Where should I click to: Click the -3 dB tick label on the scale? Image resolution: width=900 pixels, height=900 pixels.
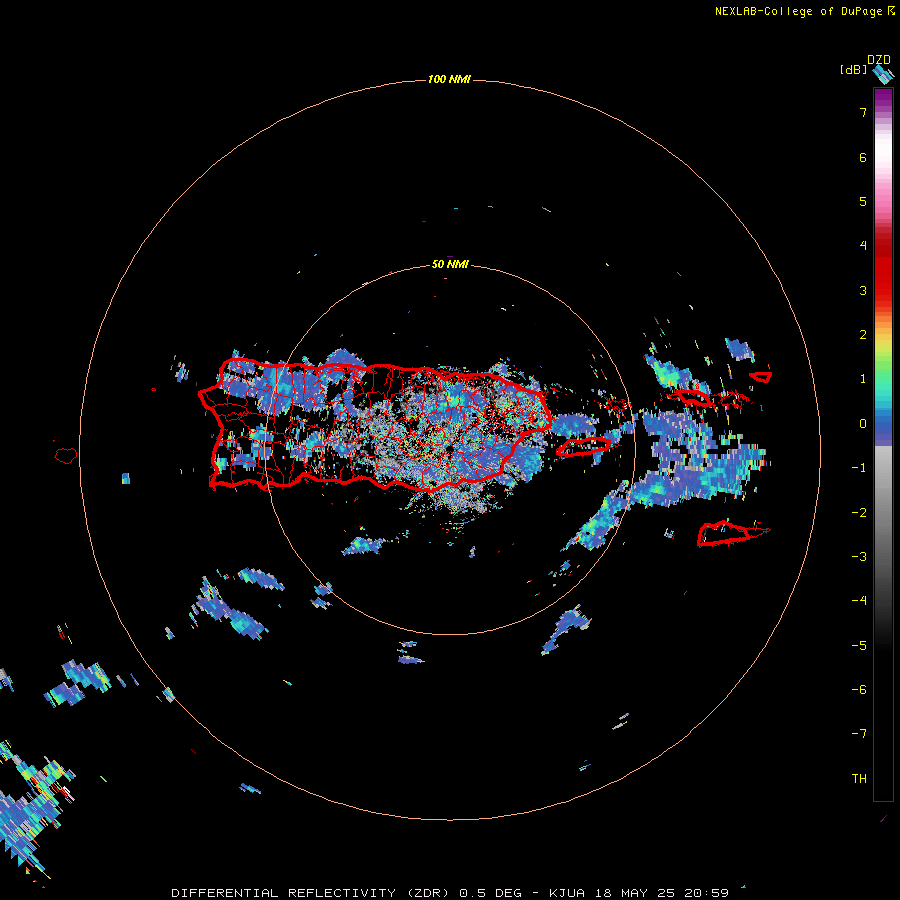click(859, 557)
